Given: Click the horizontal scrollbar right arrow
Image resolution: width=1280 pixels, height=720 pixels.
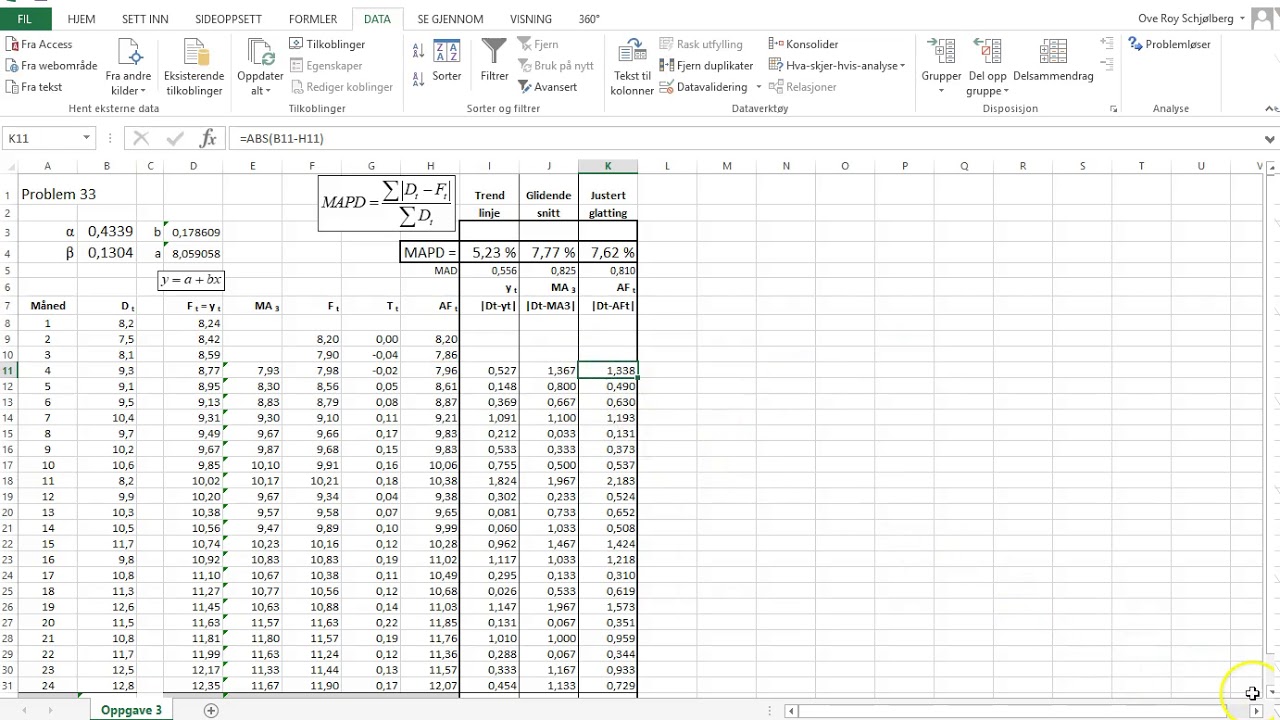Looking at the screenshot, I should click(1256, 711).
